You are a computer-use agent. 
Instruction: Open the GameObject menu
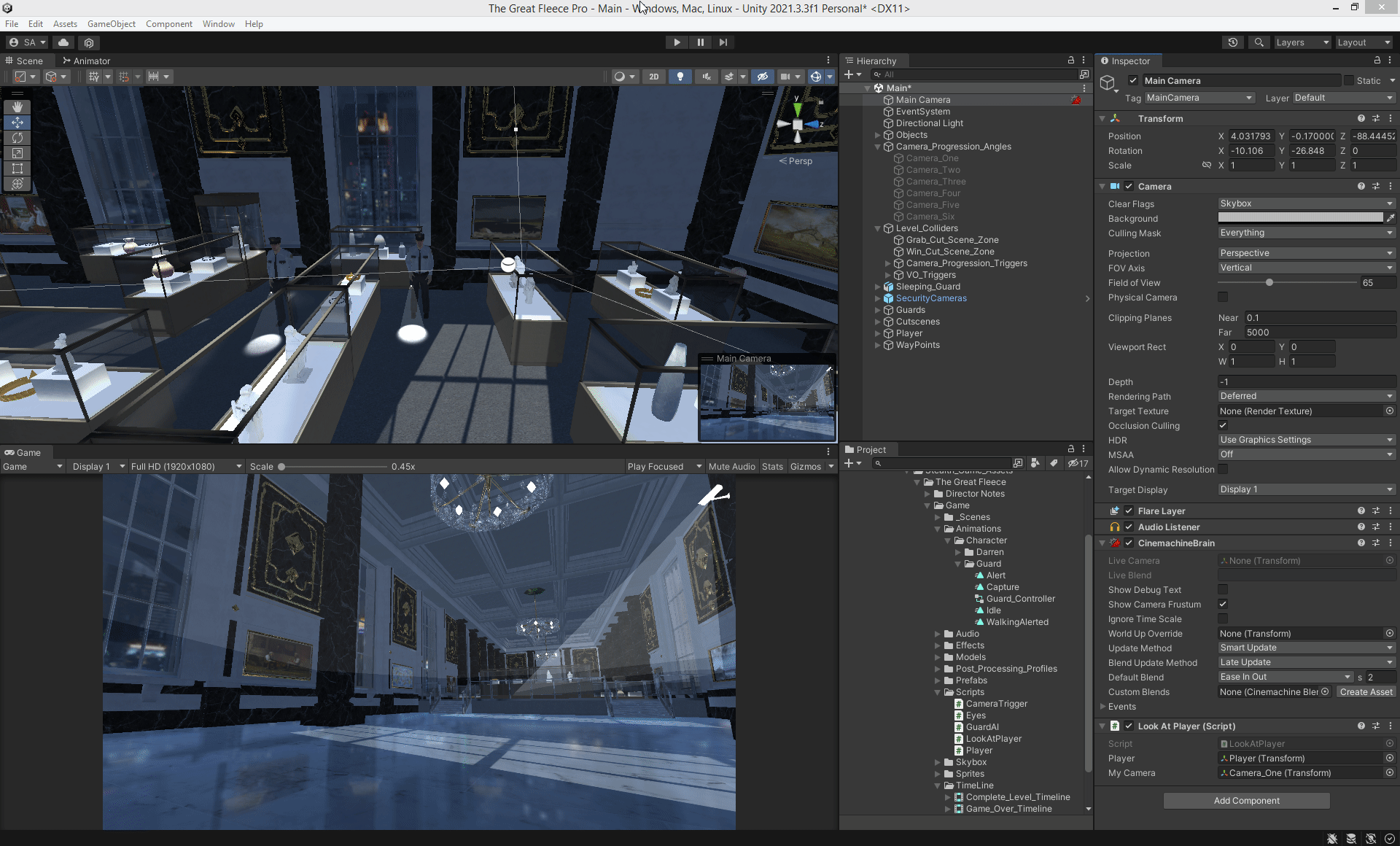(x=111, y=24)
